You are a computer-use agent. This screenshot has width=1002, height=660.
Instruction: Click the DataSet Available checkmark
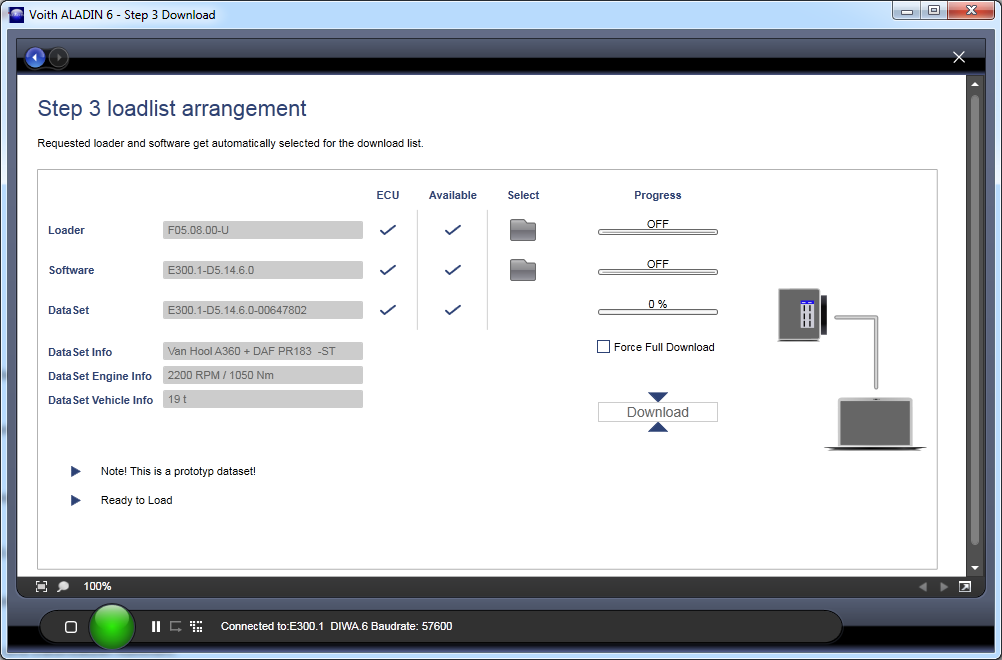(x=453, y=310)
